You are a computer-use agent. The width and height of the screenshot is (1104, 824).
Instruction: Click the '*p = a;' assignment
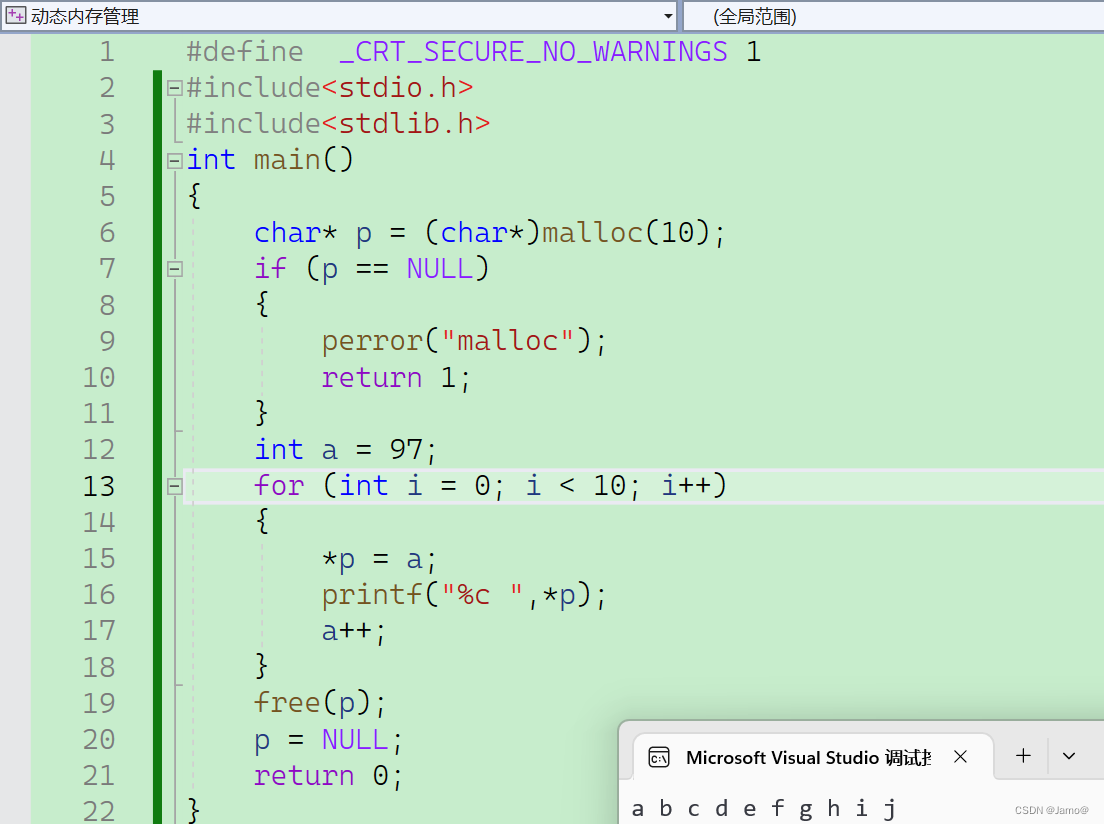coord(380,559)
